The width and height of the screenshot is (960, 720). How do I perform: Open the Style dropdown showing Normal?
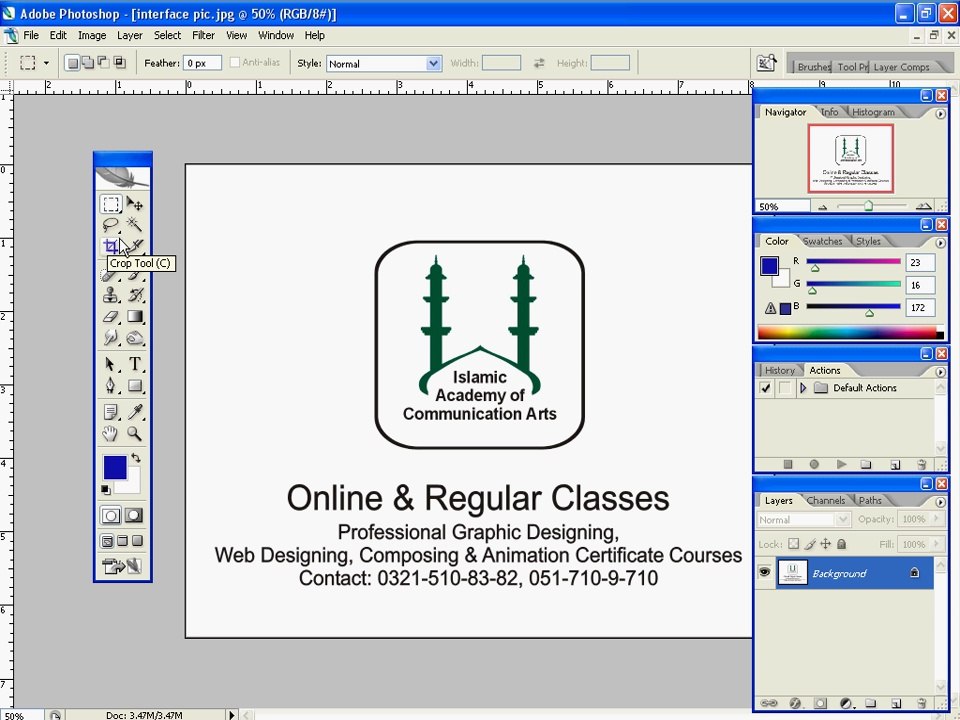384,63
